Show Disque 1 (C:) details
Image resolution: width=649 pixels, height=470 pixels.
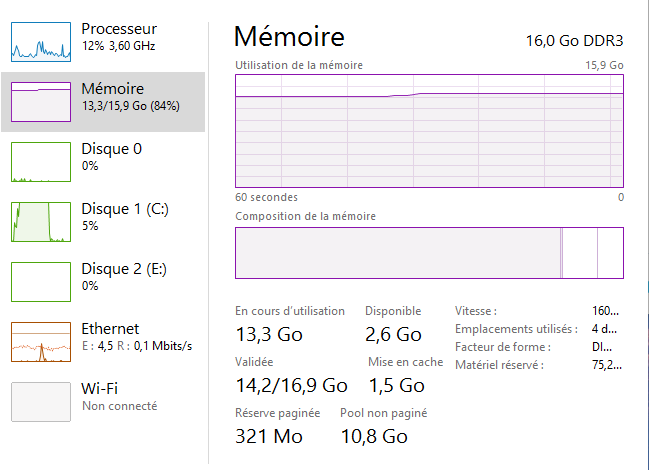(126, 209)
